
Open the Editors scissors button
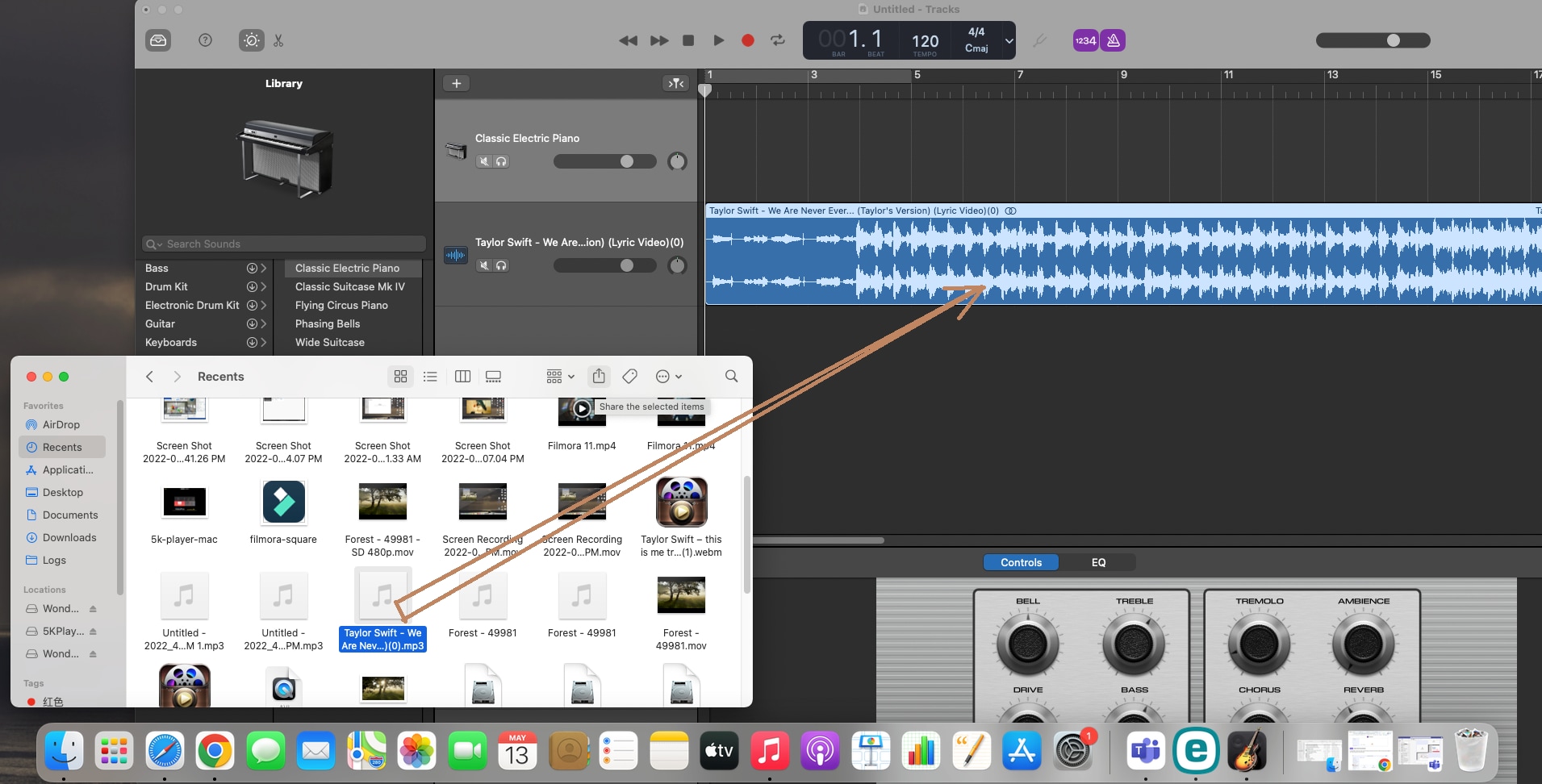point(278,40)
